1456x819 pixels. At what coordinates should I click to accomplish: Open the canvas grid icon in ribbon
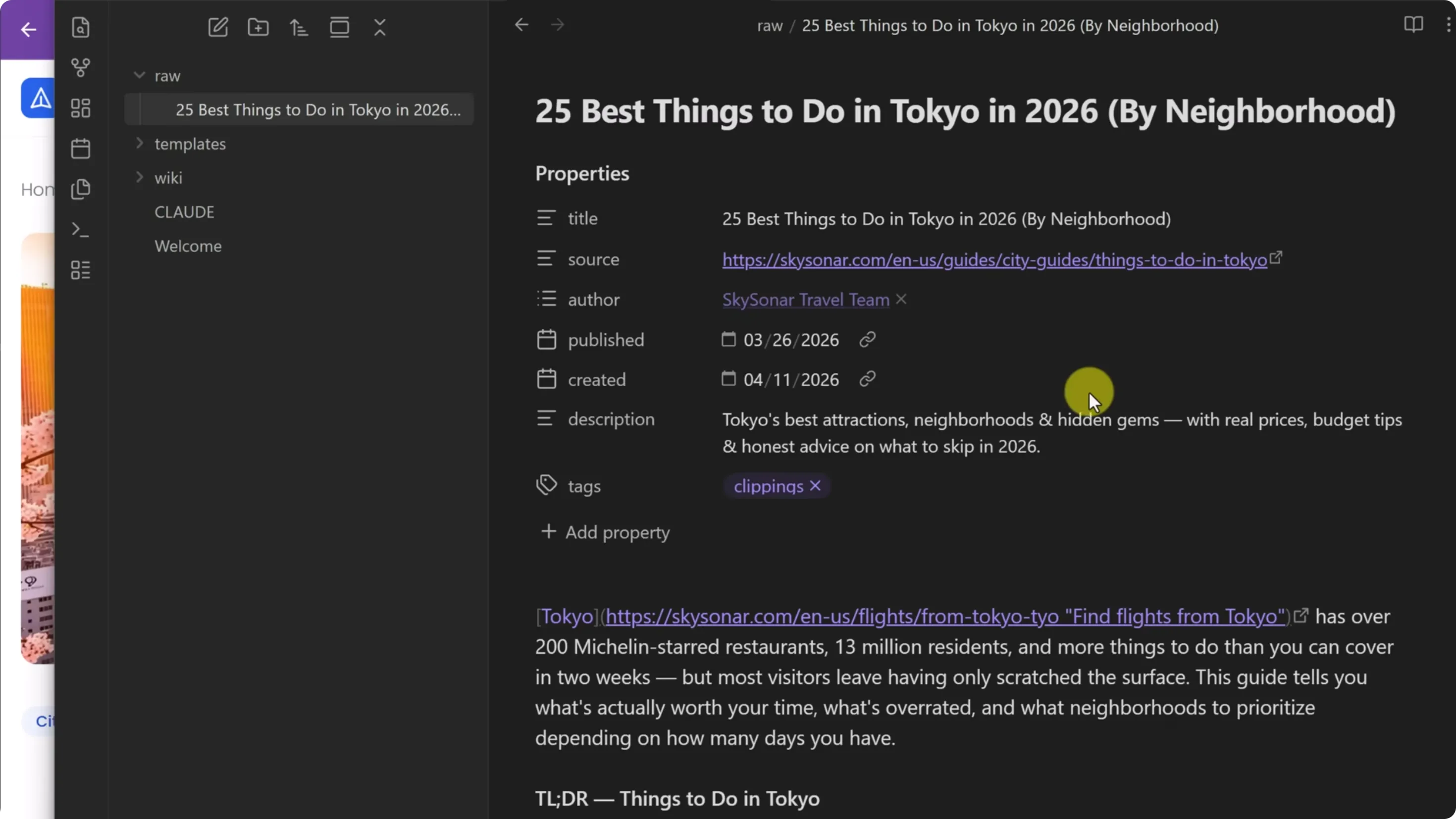pyautogui.click(x=80, y=108)
